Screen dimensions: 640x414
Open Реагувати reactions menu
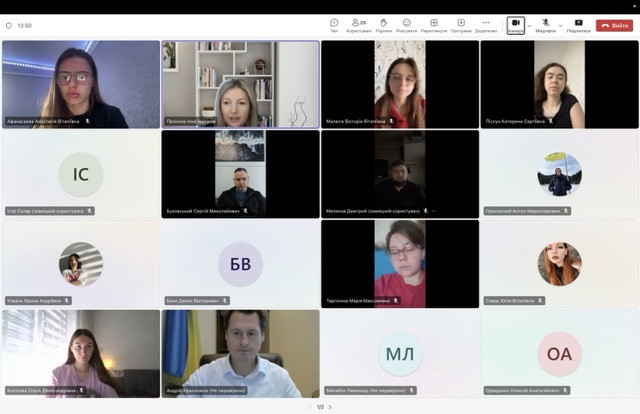tap(407, 24)
